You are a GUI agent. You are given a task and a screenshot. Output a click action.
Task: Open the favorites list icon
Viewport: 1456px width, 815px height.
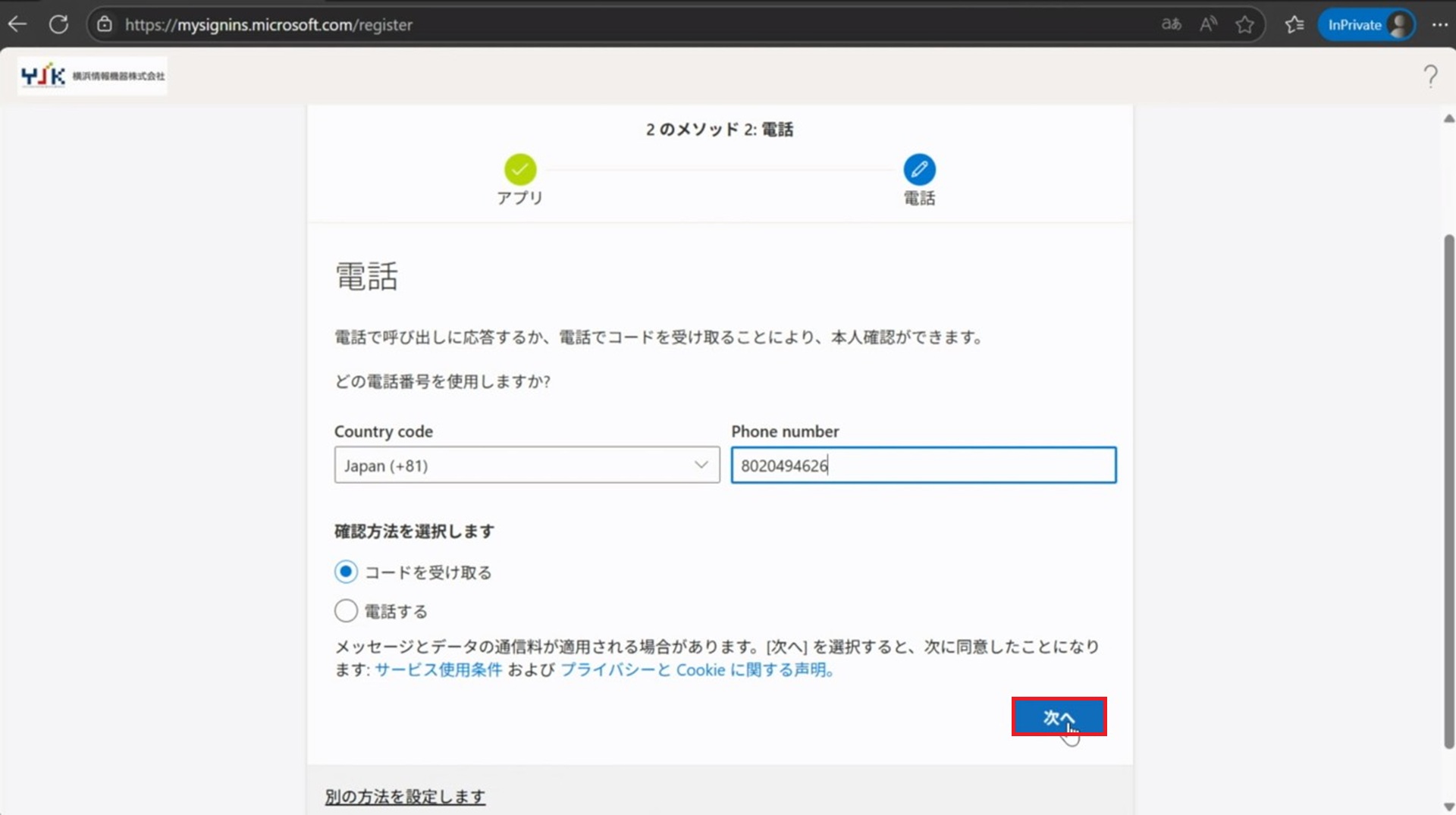[x=1294, y=24]
